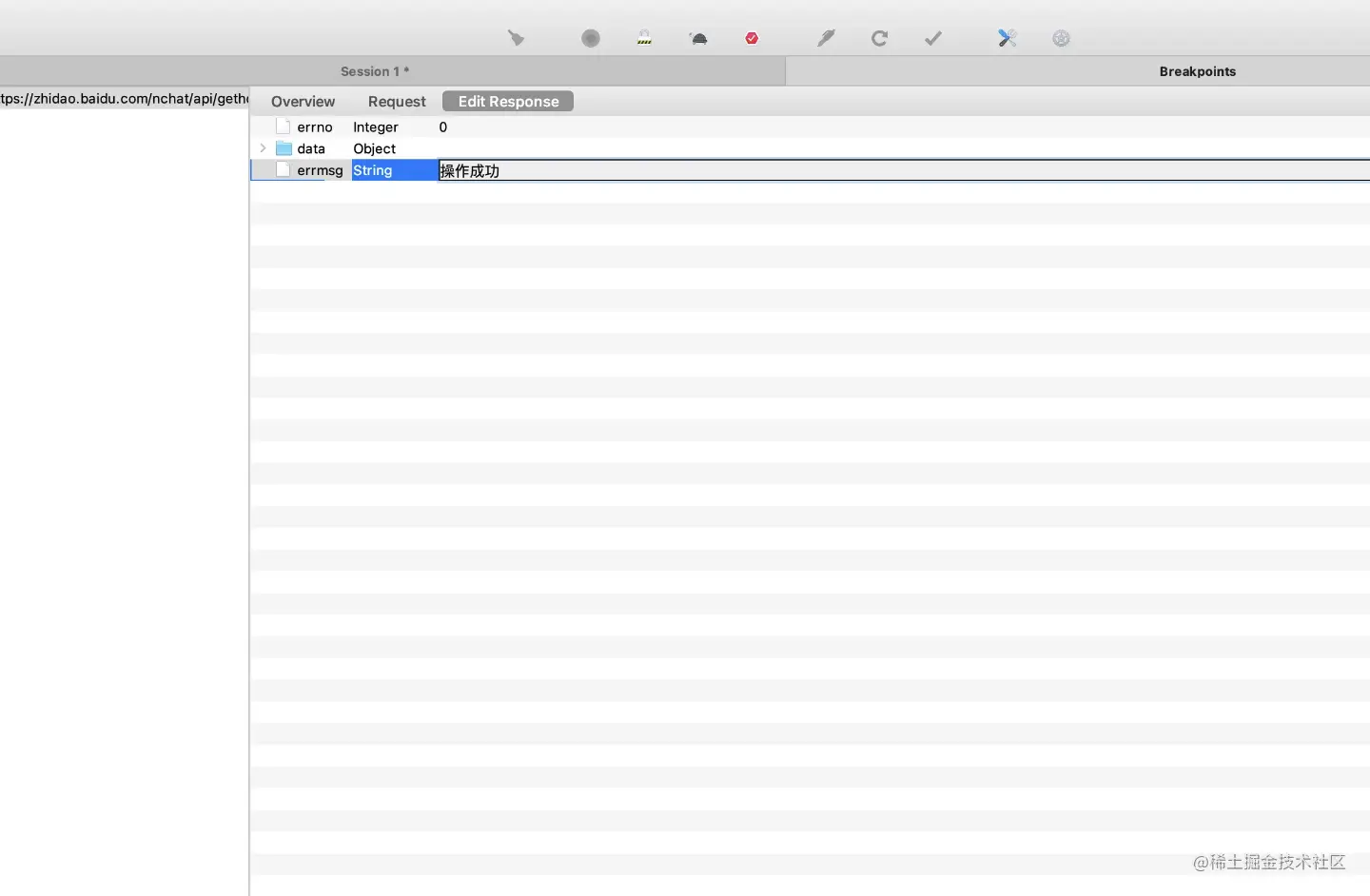Screen dimensions: 1370x896
Task: Open Compose with the pen icon
Action: tap(826, 38)
